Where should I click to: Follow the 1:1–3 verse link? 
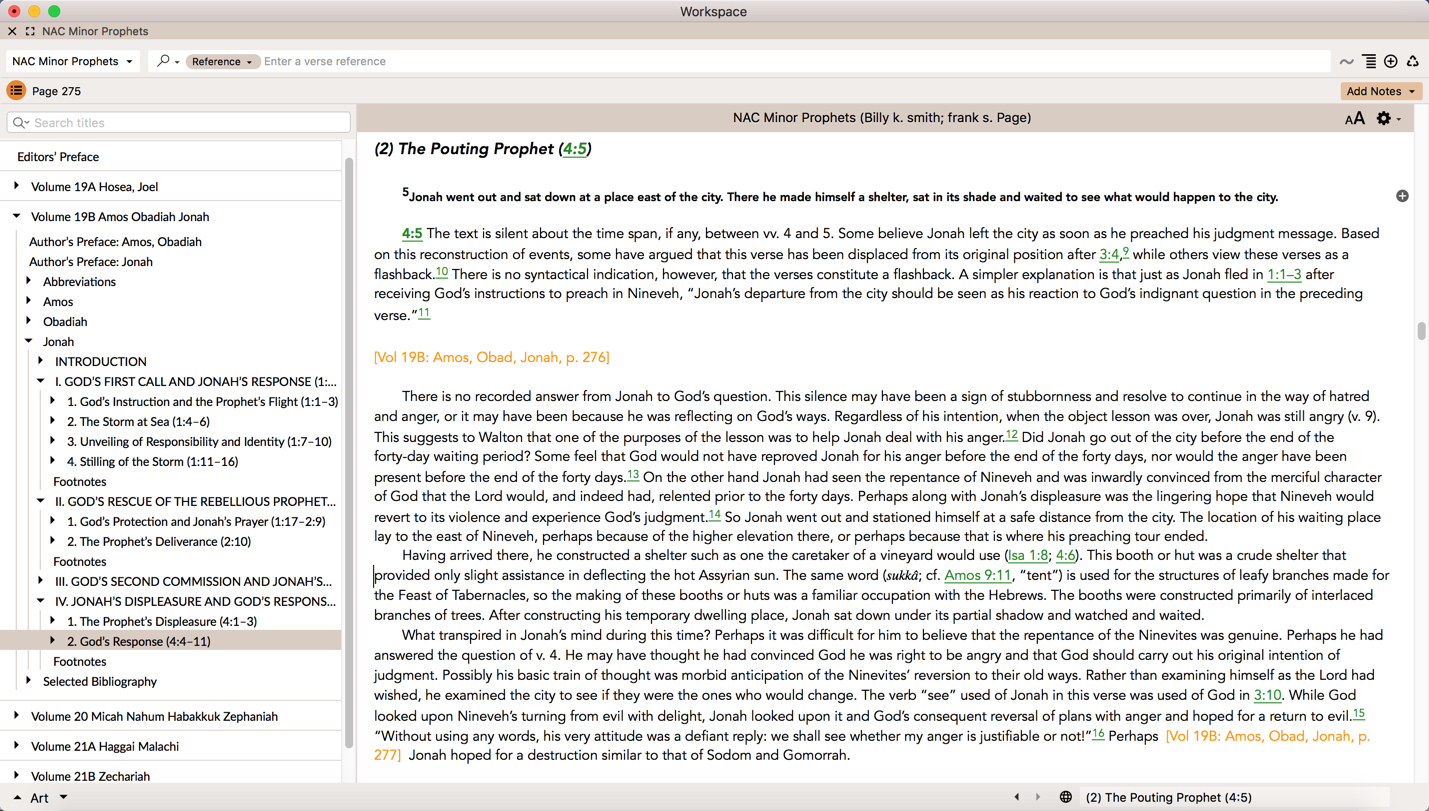tap(1284, 275)
